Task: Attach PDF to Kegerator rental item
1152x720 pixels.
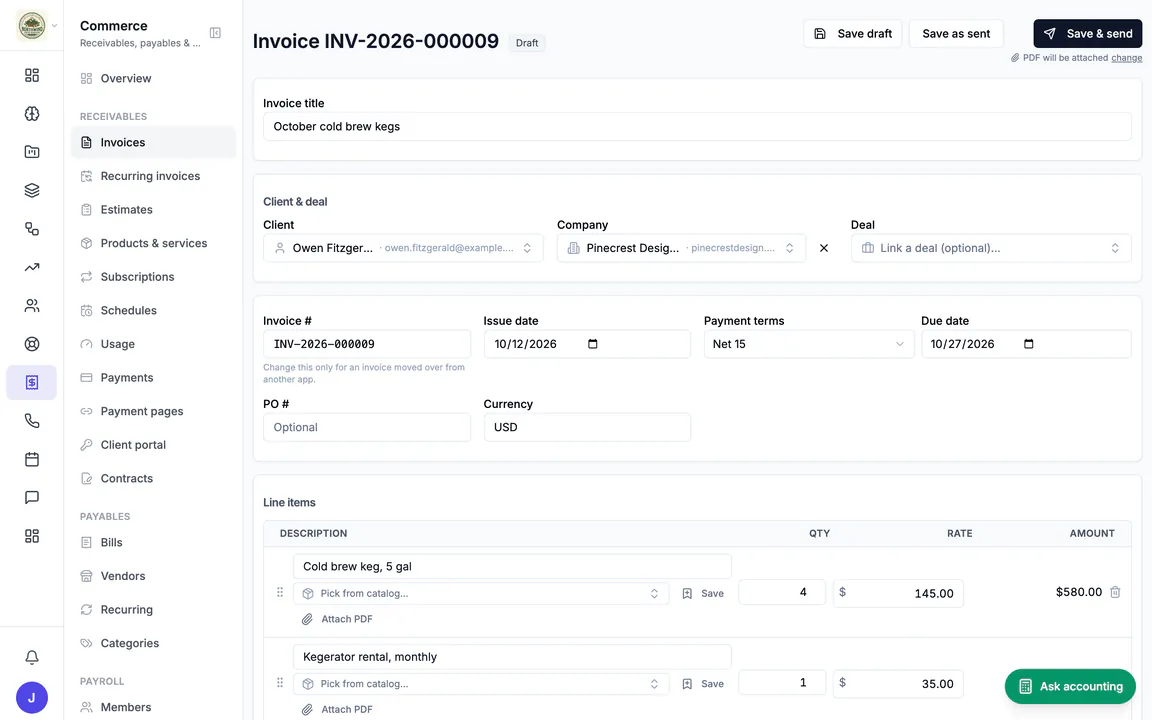Action: coord(337,709)
